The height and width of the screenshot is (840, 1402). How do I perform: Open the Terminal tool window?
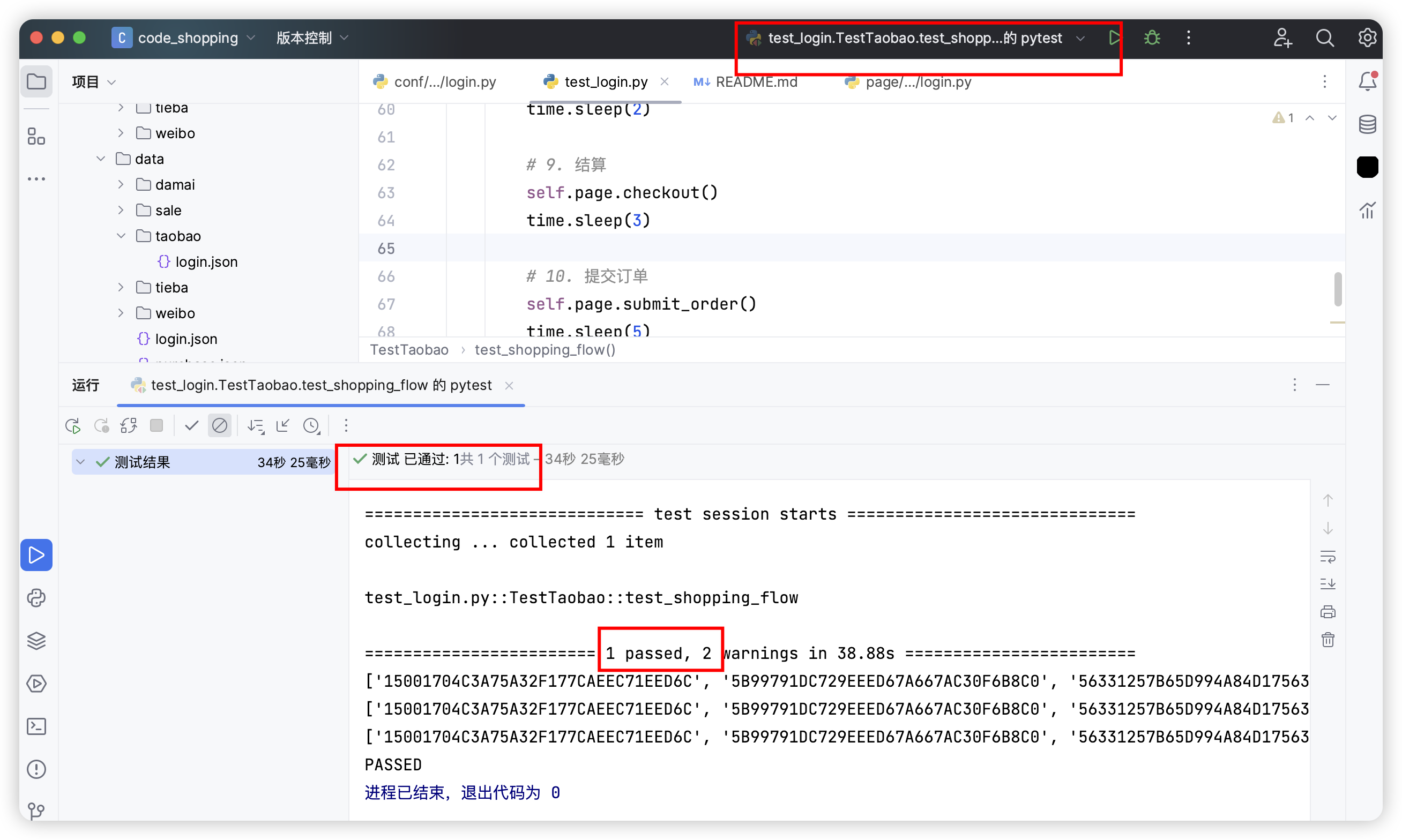click(37, 726)
